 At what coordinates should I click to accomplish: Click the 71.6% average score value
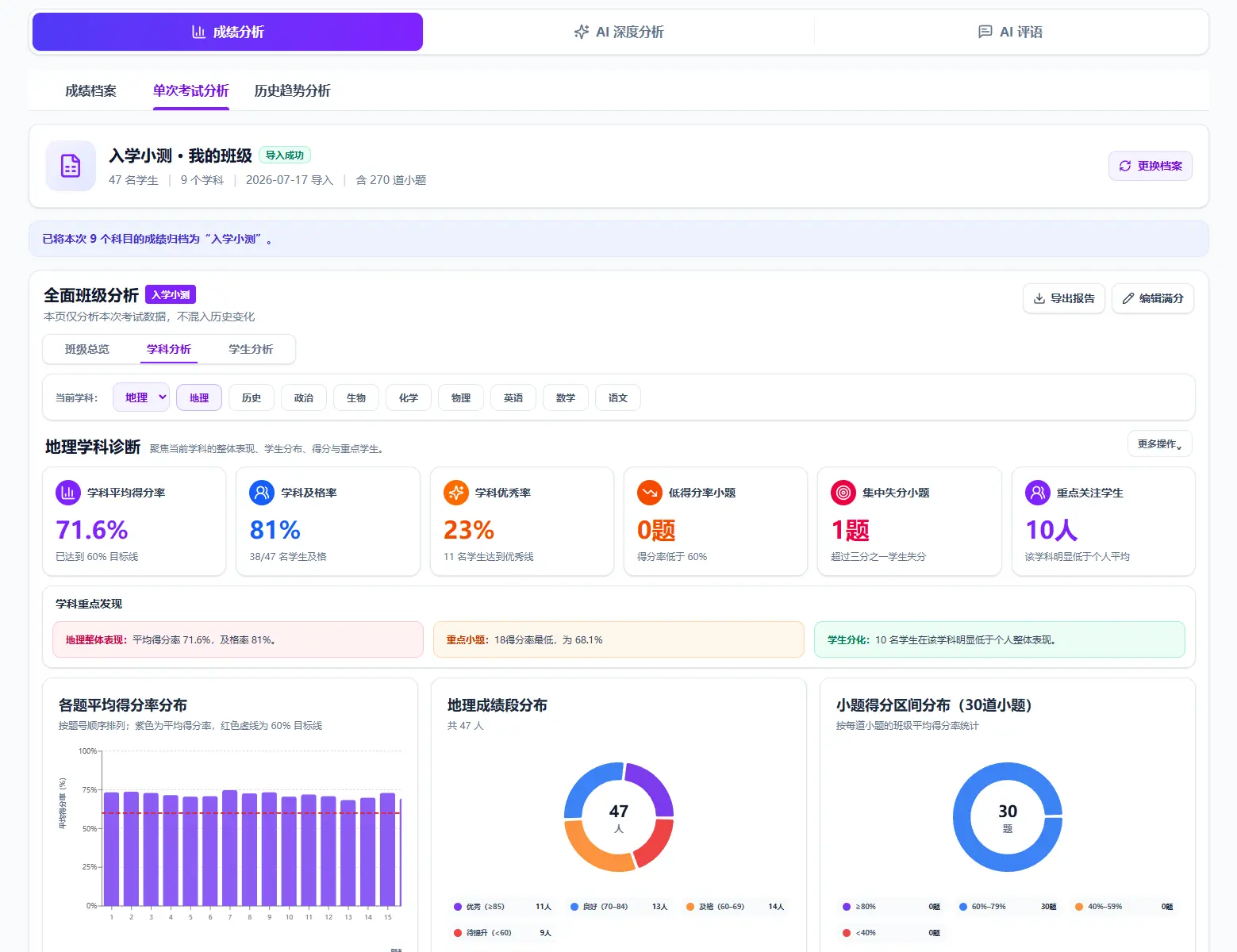92,530
